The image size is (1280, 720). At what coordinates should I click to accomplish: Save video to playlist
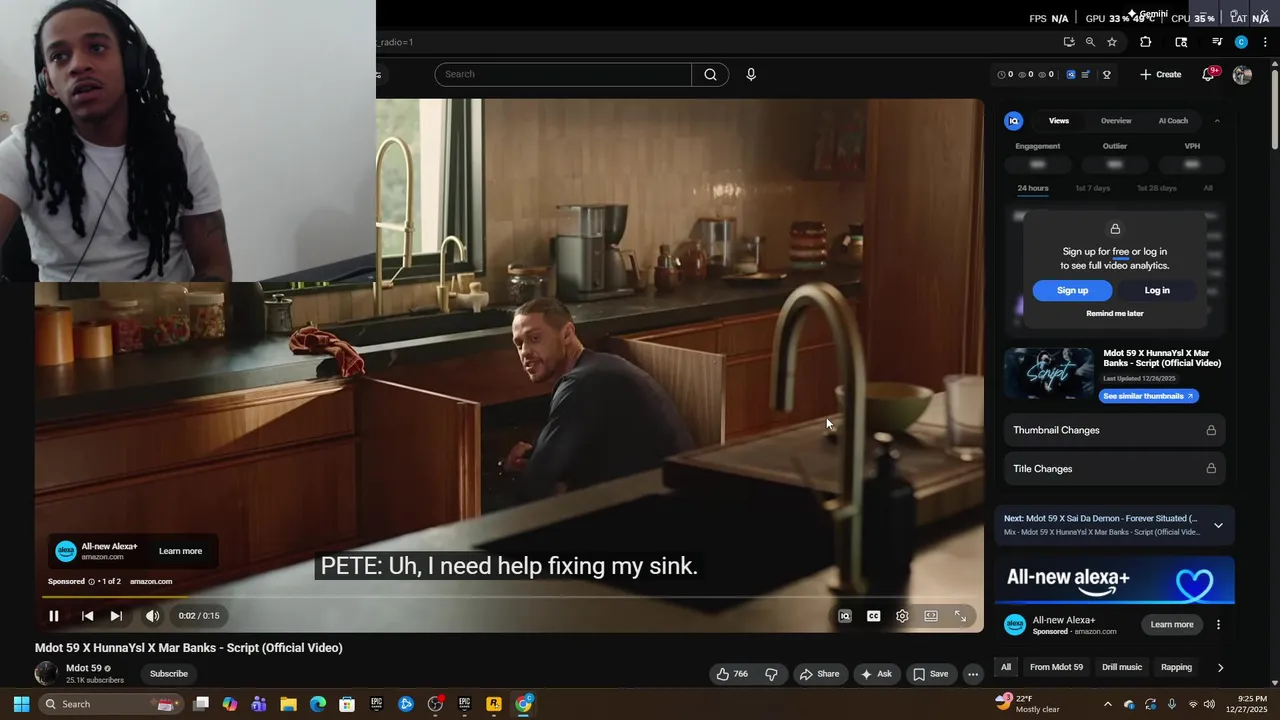[931, 674]
